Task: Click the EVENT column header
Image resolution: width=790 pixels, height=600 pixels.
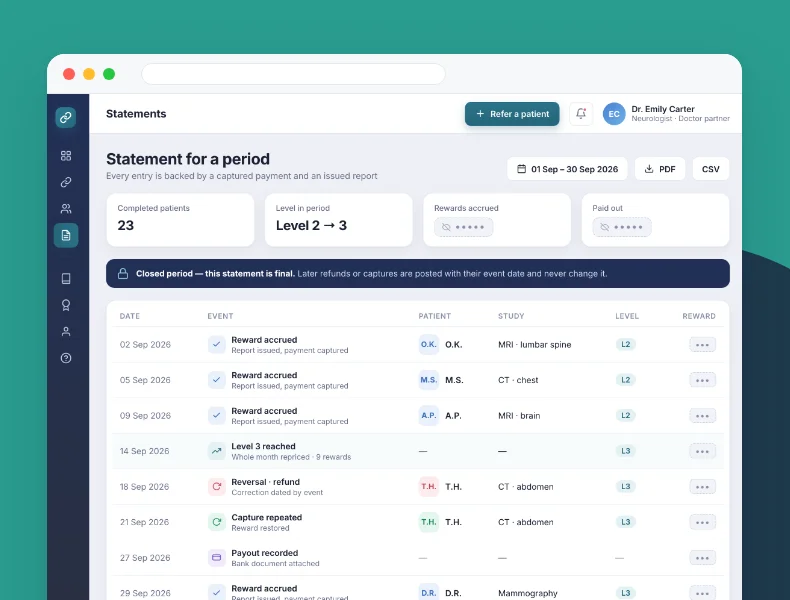Action: [x=220, y=316]
